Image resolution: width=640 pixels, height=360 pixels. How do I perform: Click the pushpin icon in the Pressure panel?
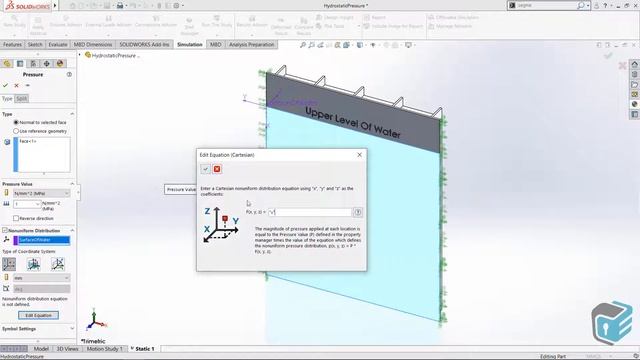pos(27,85)
